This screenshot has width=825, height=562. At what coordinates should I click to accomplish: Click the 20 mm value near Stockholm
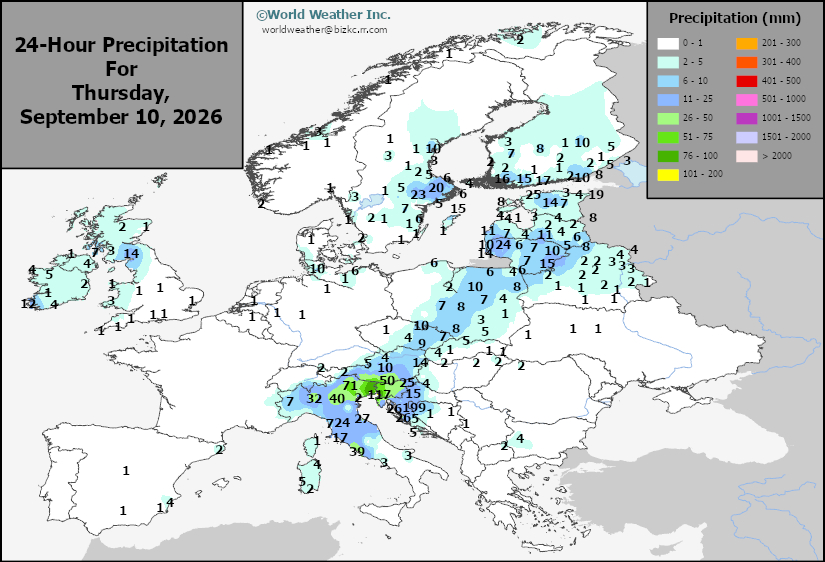pos(436,188)
